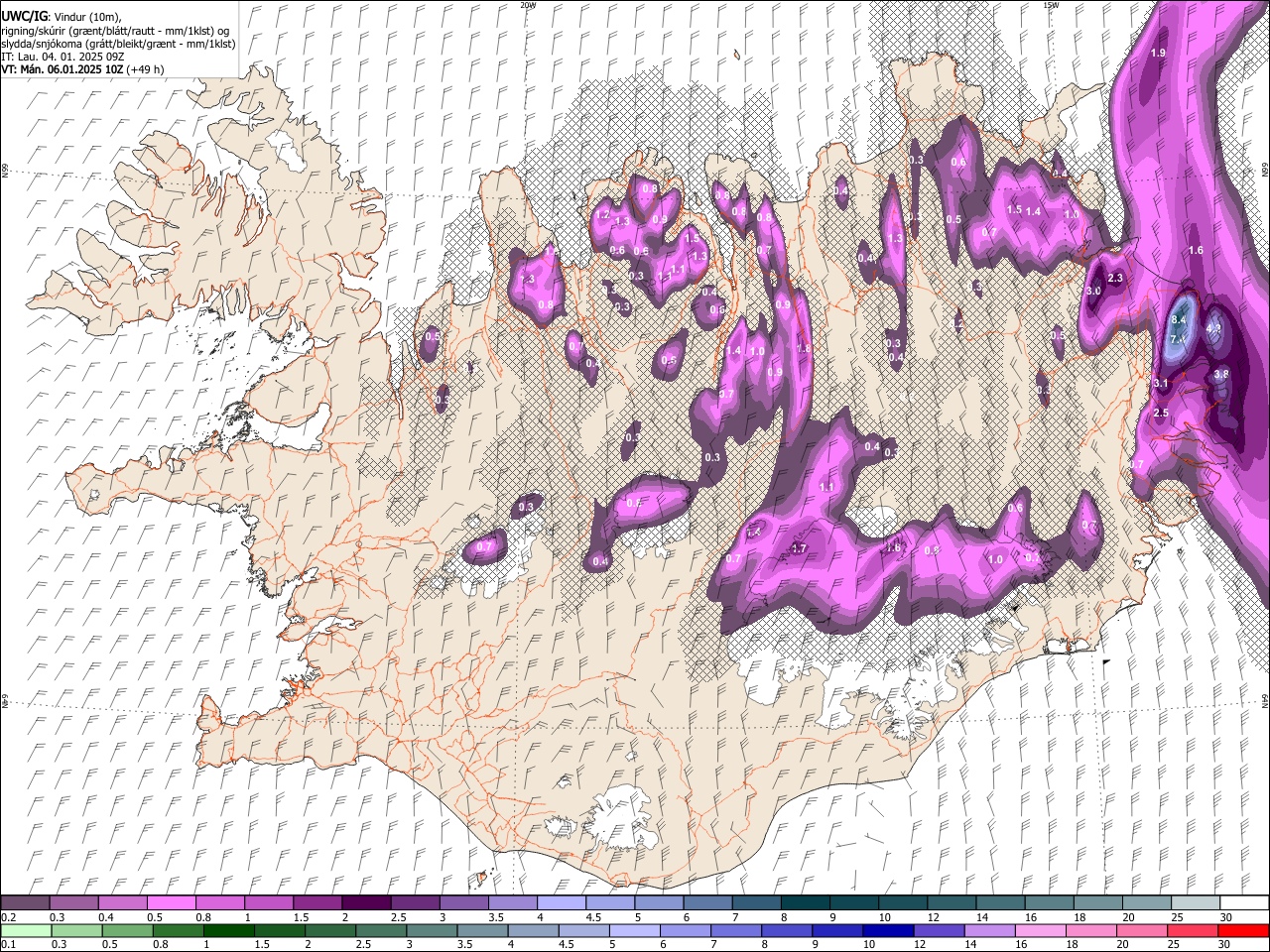Viewport: 1270px width, 952px height.
Task: Select the light pink 16 rain legend swatch
Action: 1041,930
